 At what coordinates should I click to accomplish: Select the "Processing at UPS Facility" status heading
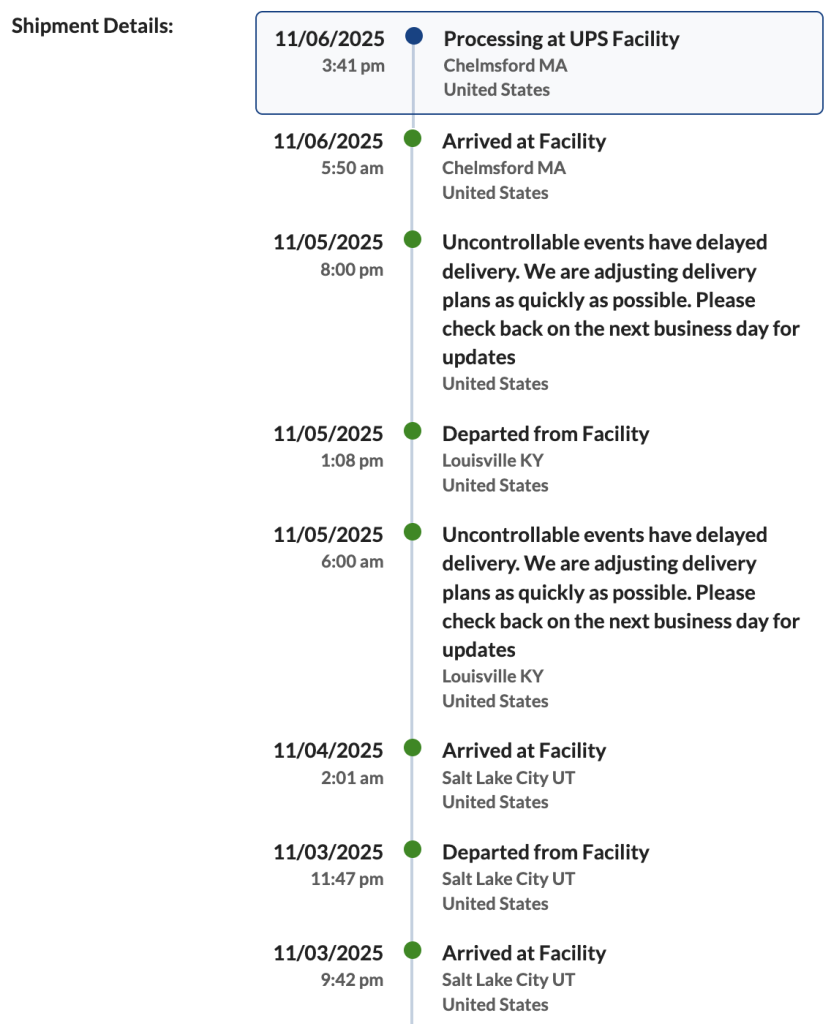click(x=561, y=39)
